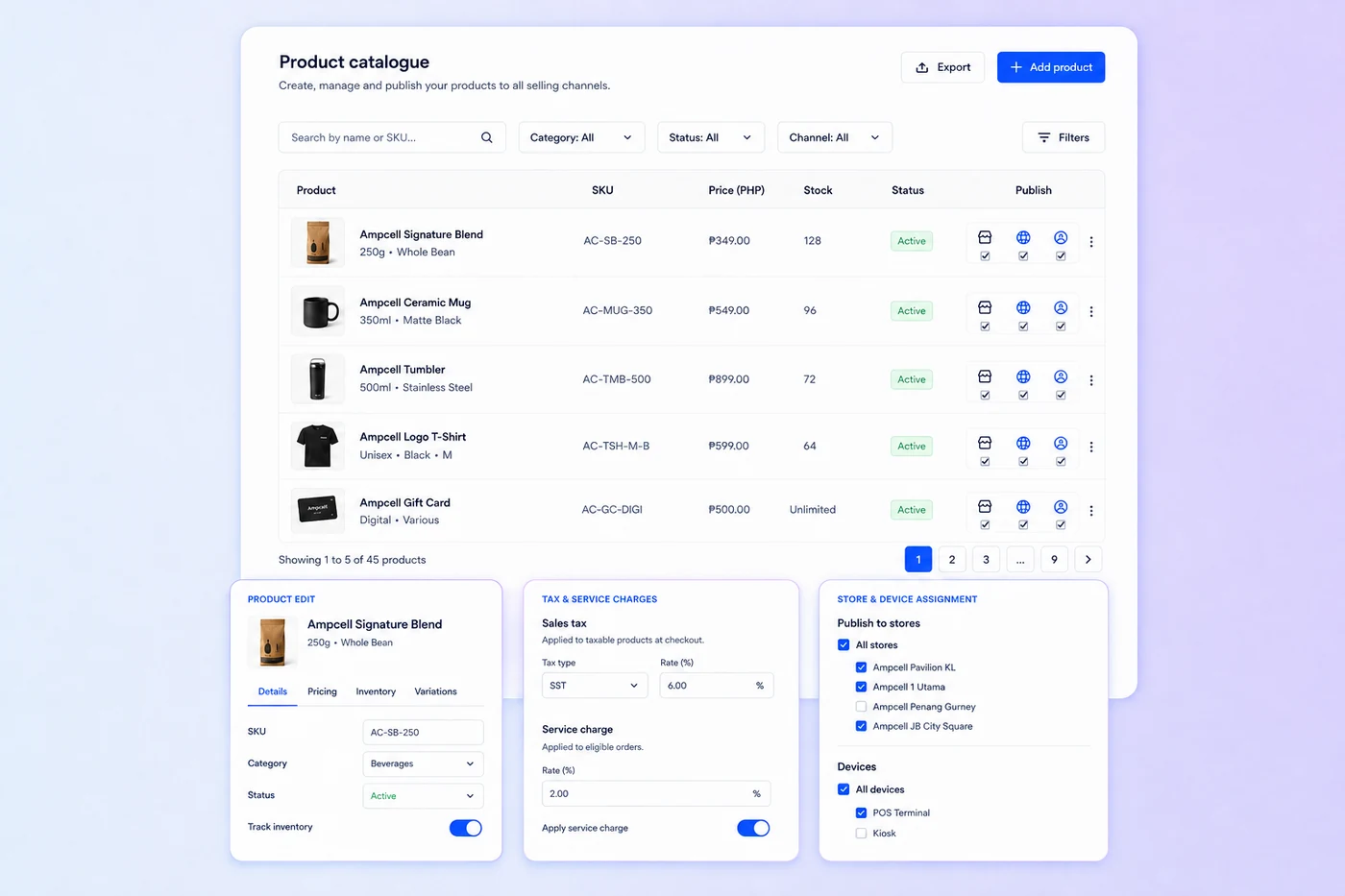The image size is (1345, 896).
Task: Click the Active badge for Ampcell Tumbler
Action: pos(912,379)
